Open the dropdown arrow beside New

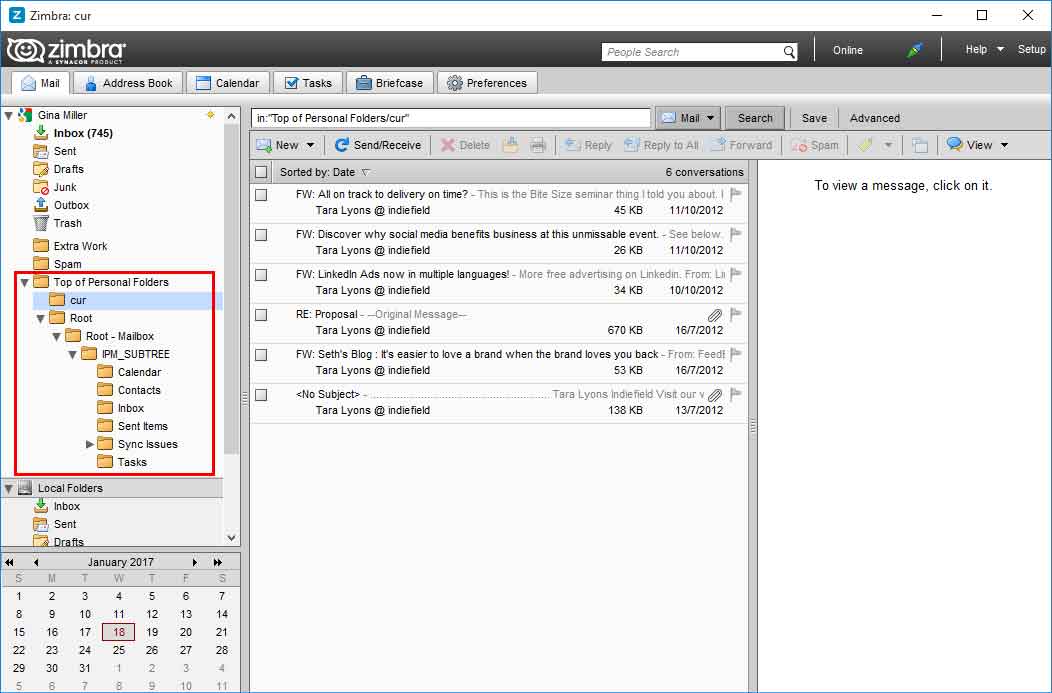pos(310,145)
